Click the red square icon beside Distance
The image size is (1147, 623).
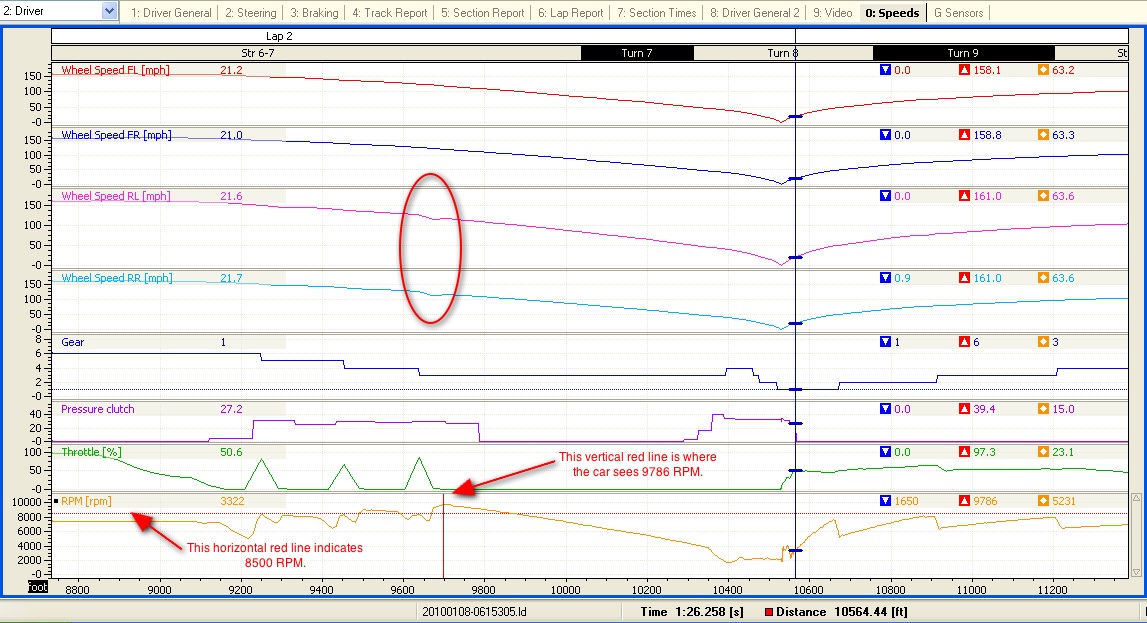[x=769, y=612]
